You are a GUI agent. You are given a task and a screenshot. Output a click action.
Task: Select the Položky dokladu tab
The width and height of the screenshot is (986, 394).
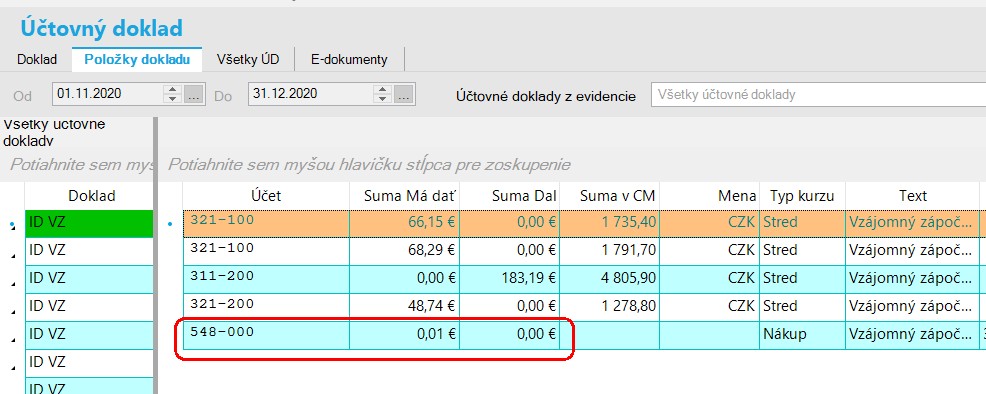(137, 60)
